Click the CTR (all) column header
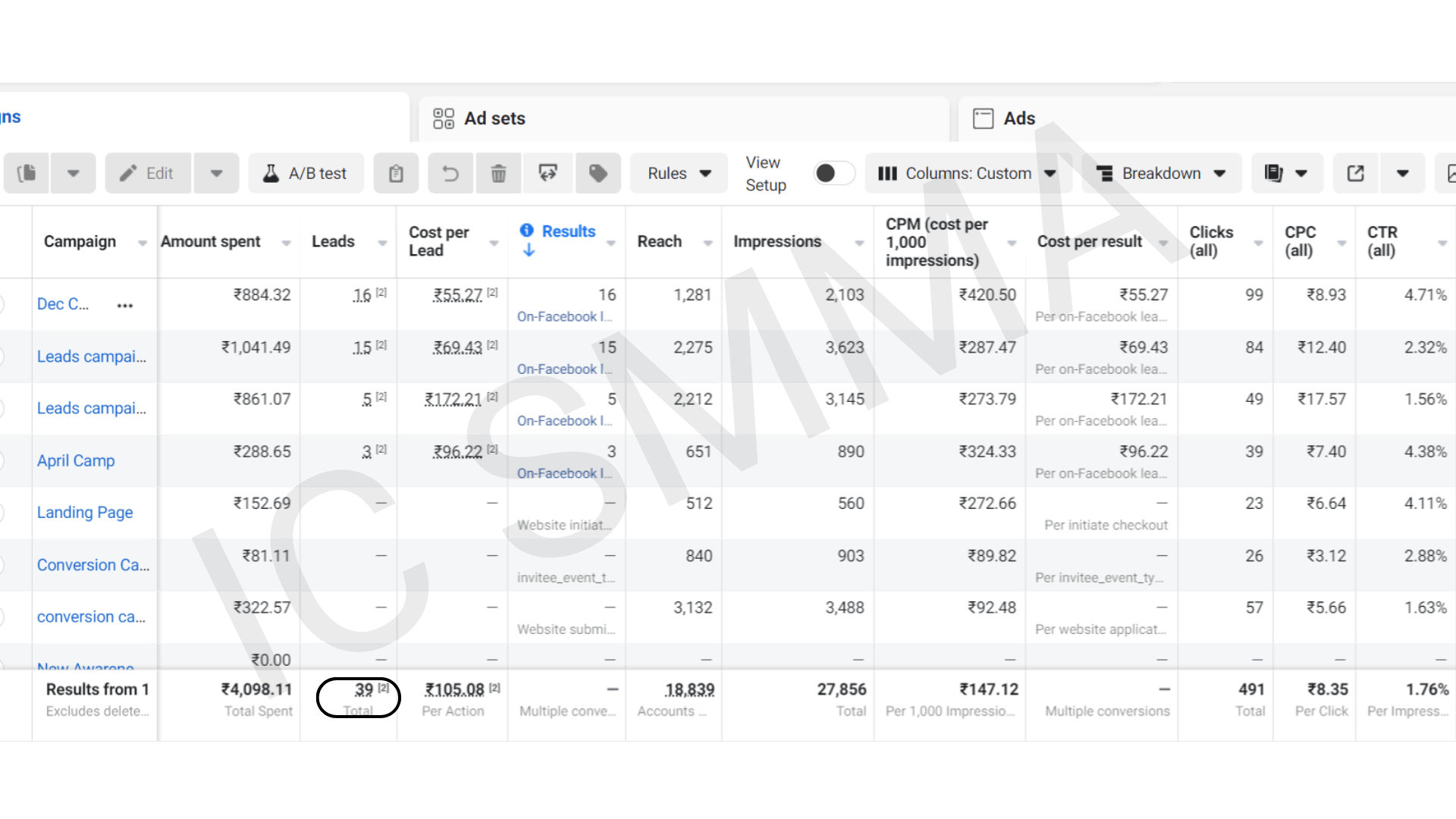 (x=1382, y=241)
